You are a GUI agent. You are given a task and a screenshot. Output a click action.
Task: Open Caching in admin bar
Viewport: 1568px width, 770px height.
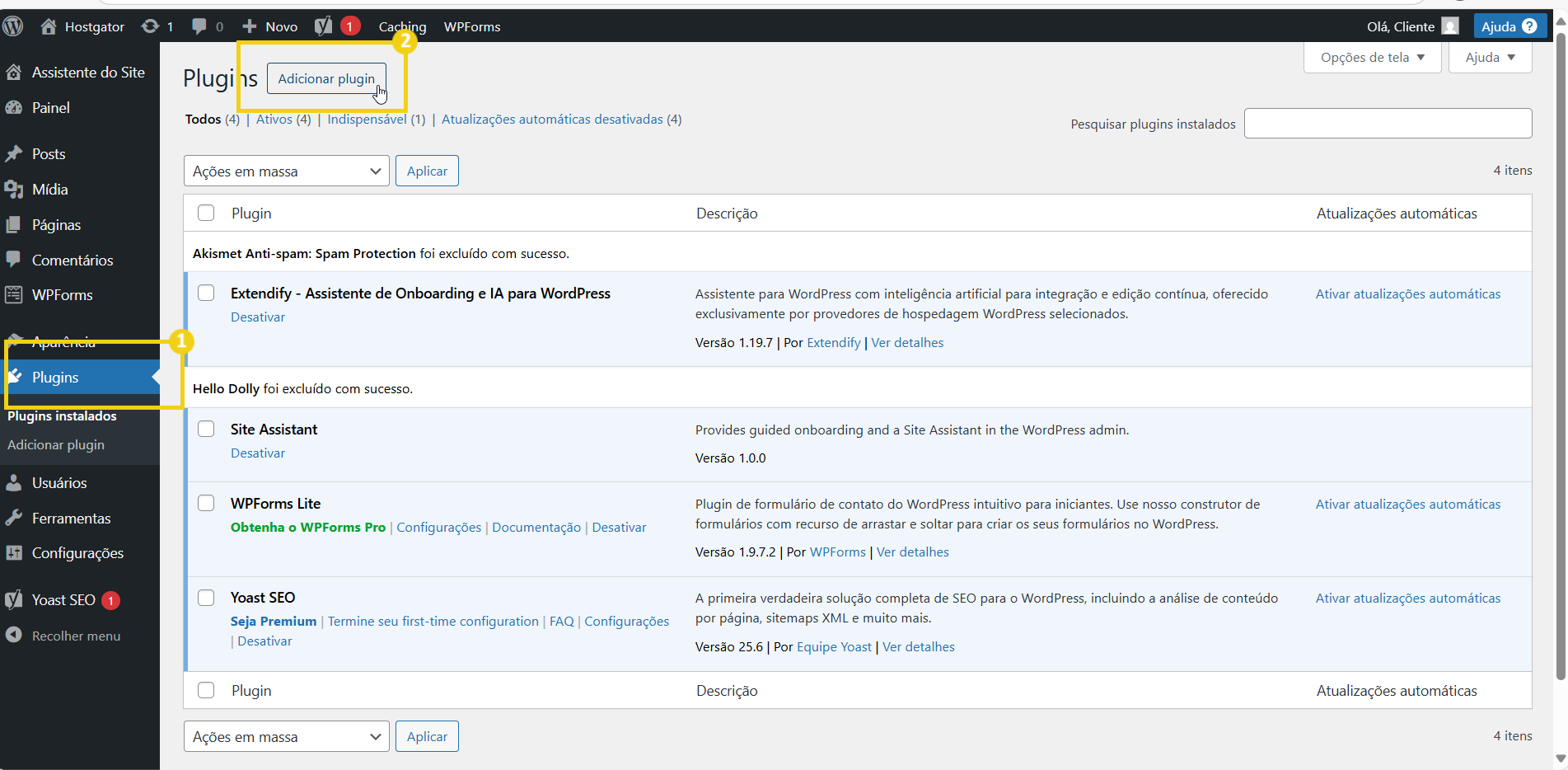coord(402,26)
